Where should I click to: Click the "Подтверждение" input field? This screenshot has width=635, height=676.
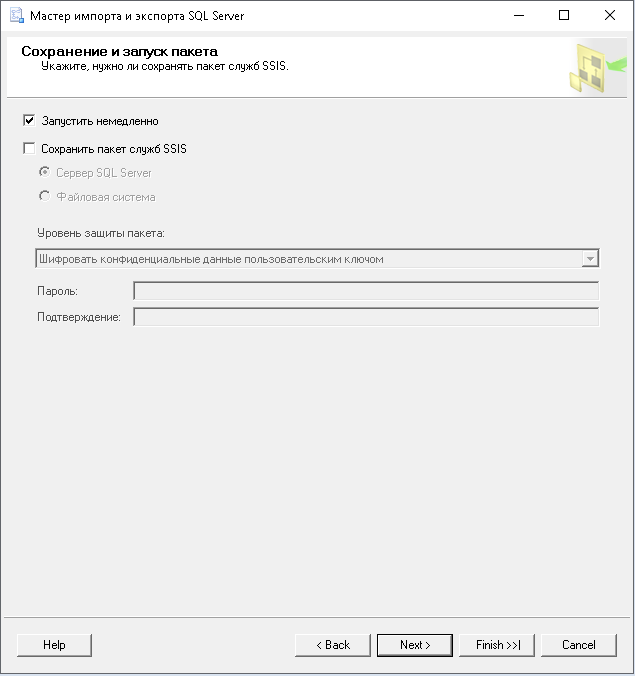pos(365,317)
